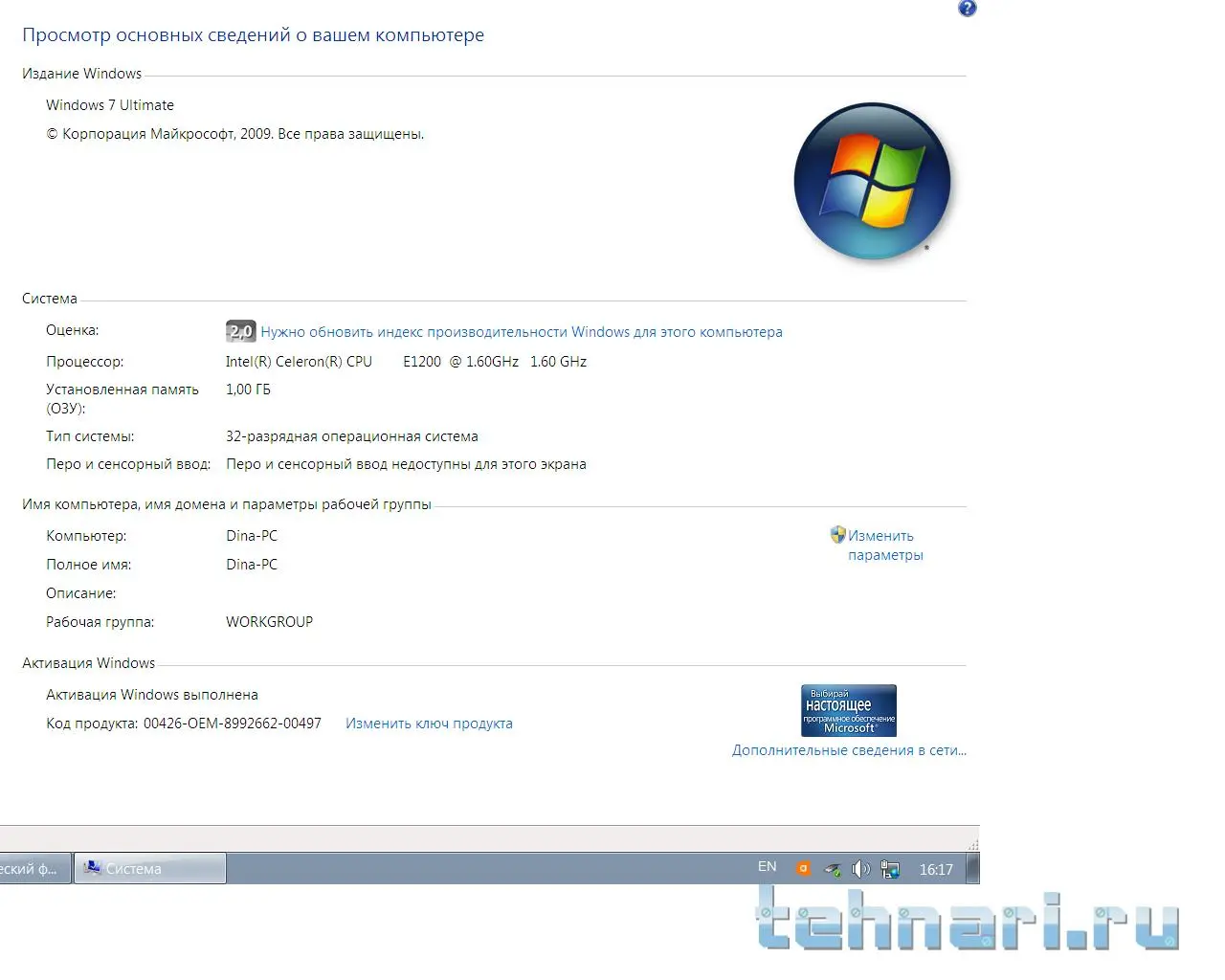Image resolution: width=1225 pixels, height=980 pixels.
Task: Click the shield icon beside Изменить параметры
Action: (x=837, y=535)
